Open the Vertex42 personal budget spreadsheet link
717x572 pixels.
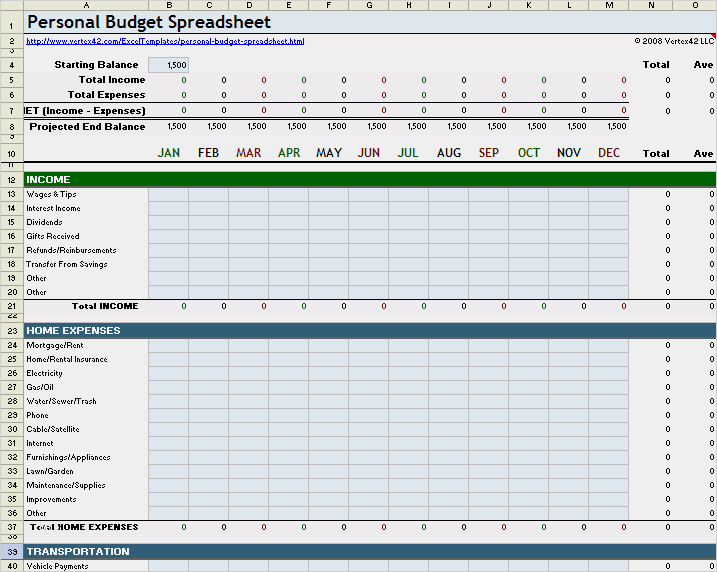pos(165,42)
